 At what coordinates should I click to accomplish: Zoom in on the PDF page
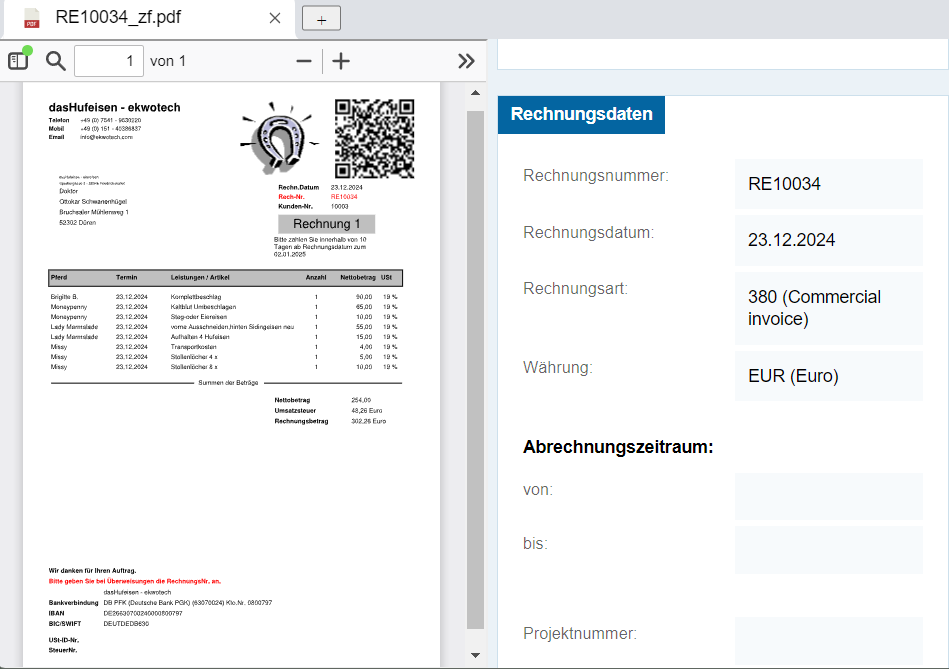point(341,61)
